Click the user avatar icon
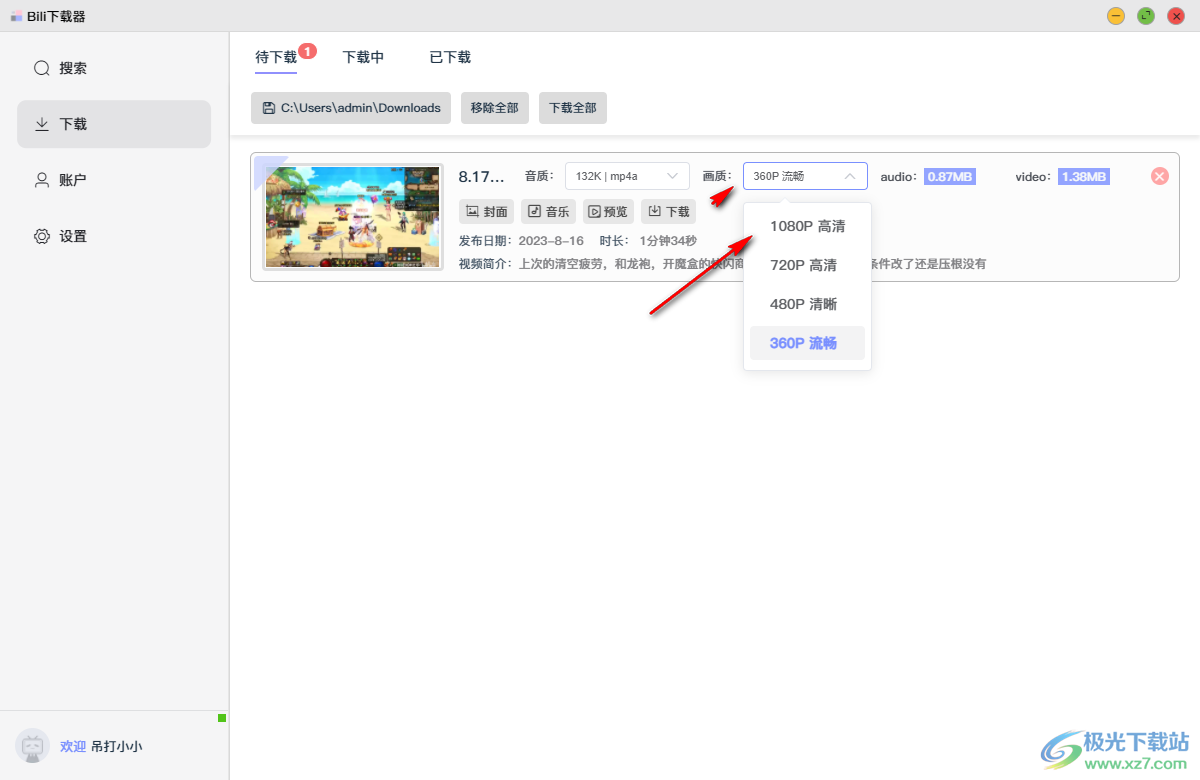This screenshot has width=1200, height=780. [x=33, y=746]
